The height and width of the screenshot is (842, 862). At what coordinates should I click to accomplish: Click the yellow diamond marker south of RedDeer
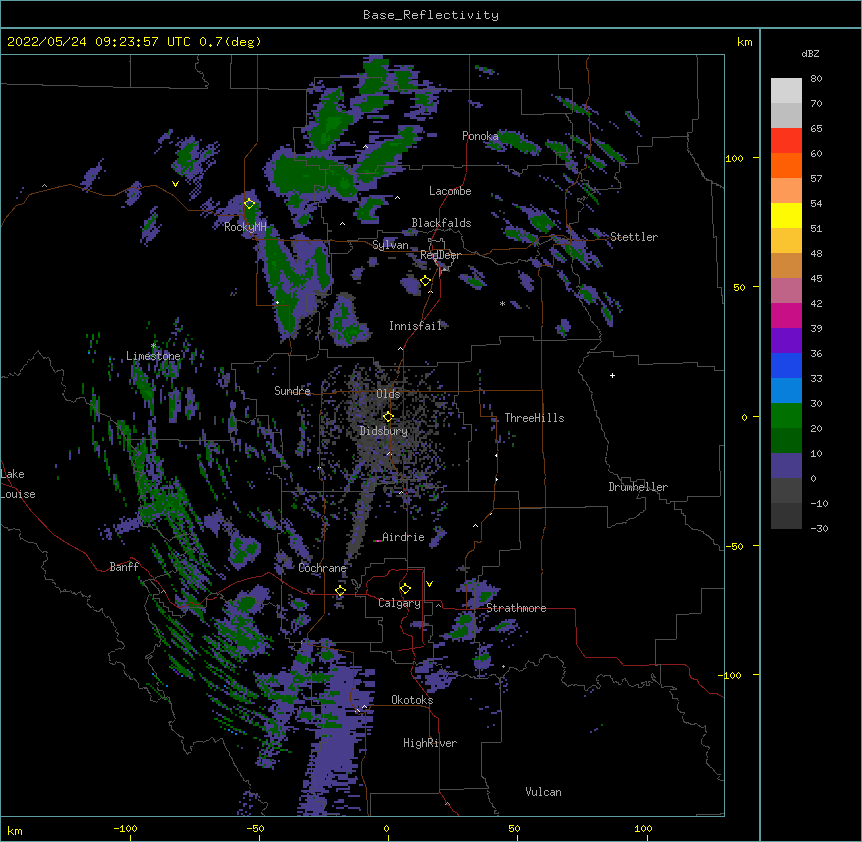click(425, 281)
